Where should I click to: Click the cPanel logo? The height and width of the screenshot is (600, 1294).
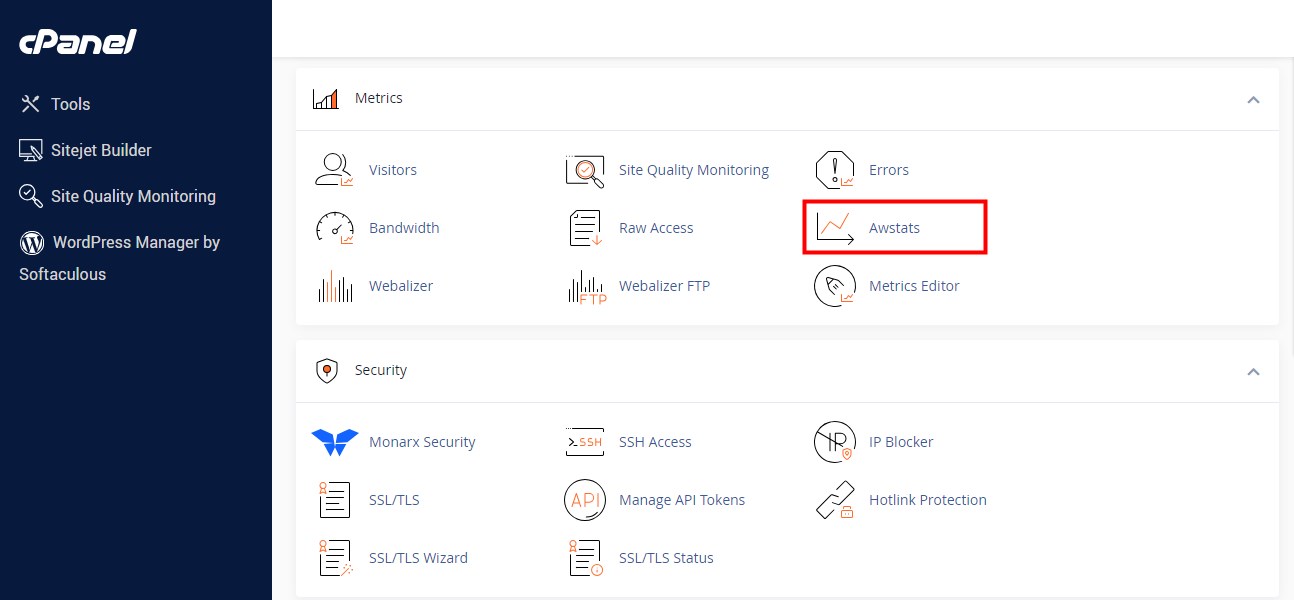click(x=78, y=42)
